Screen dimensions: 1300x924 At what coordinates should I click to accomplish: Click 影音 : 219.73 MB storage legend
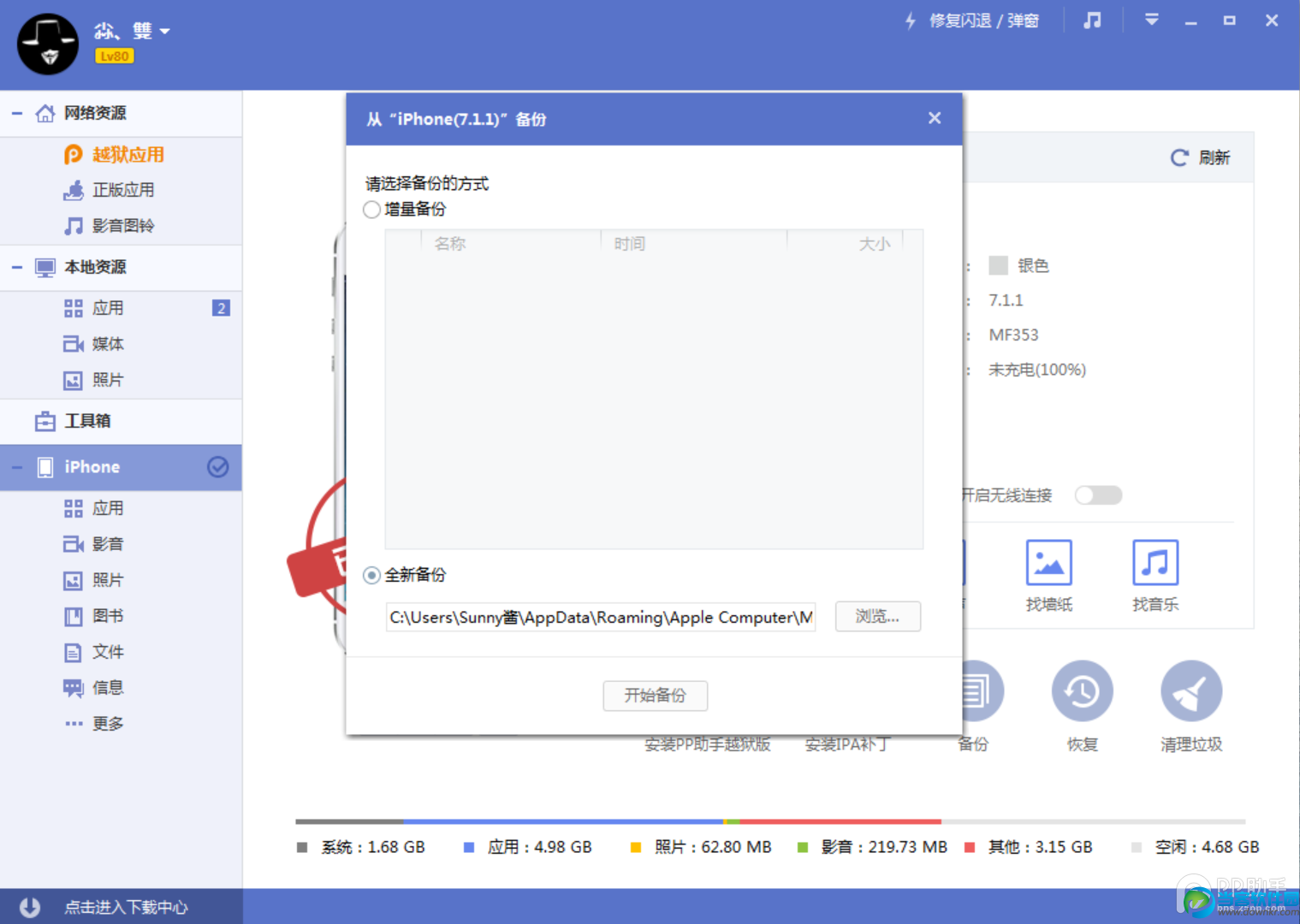coord(872,847)
